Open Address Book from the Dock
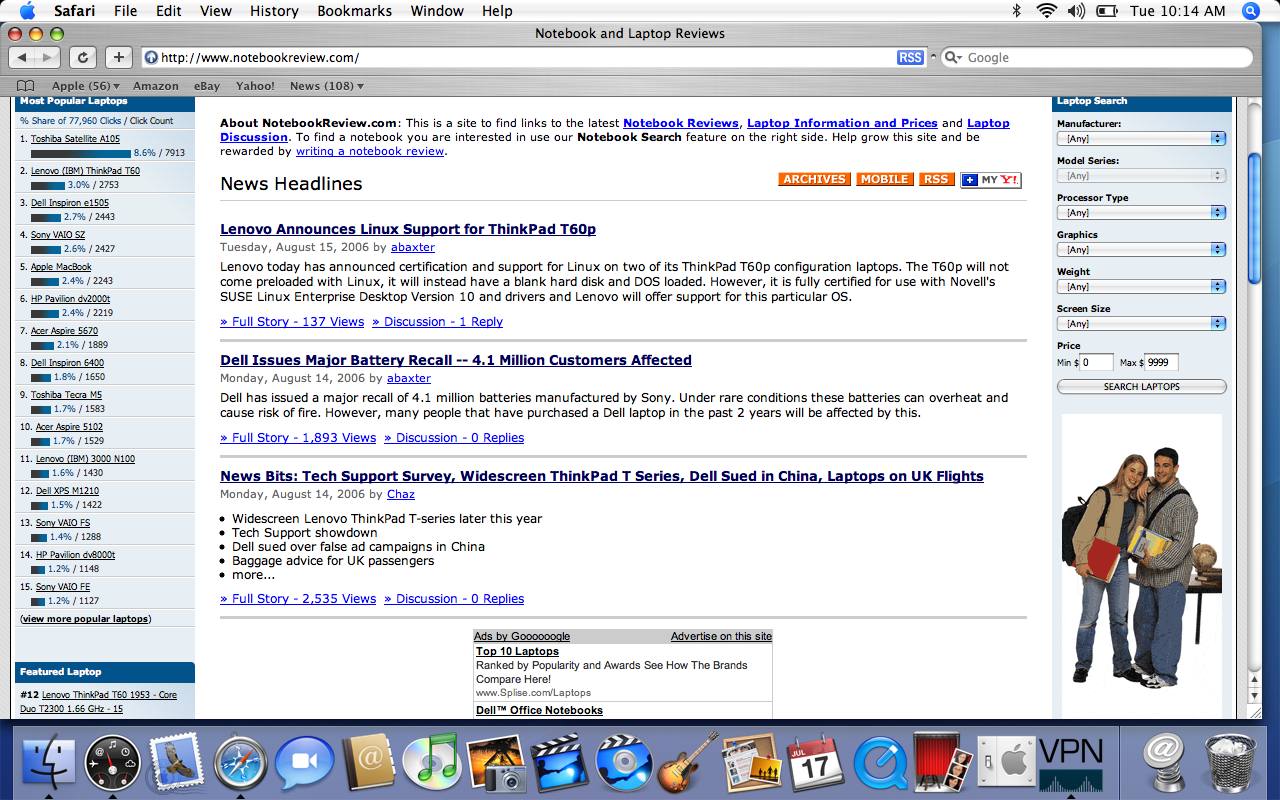This screenshot has height=800, width=1280. [x=368, y=764]
